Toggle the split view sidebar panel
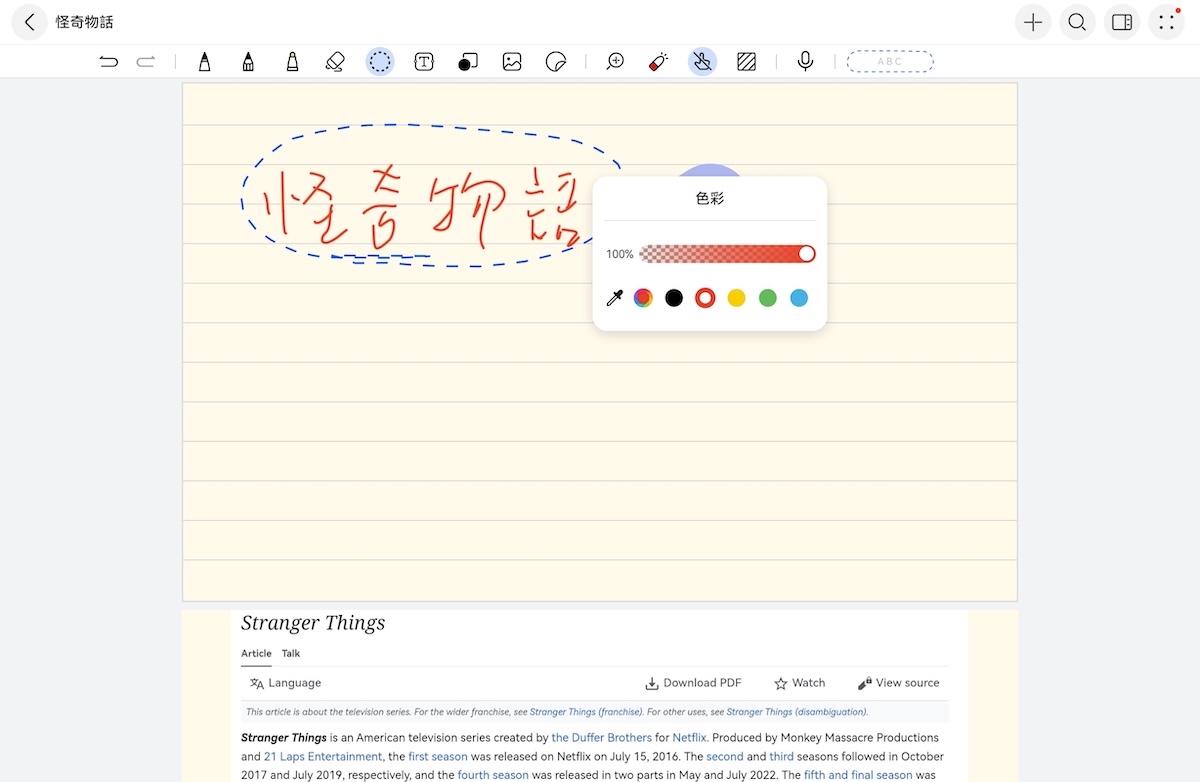 pyautogui.click(x=1122, y=22)
